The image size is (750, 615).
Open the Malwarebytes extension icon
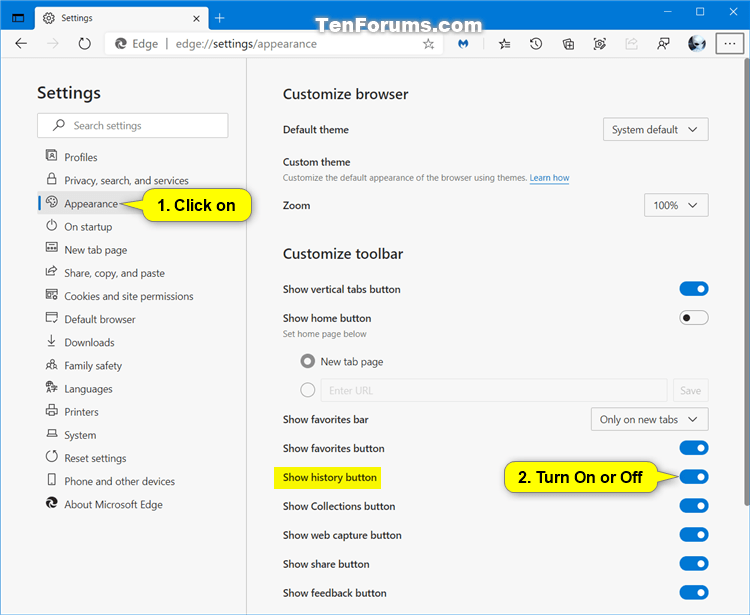463,44
